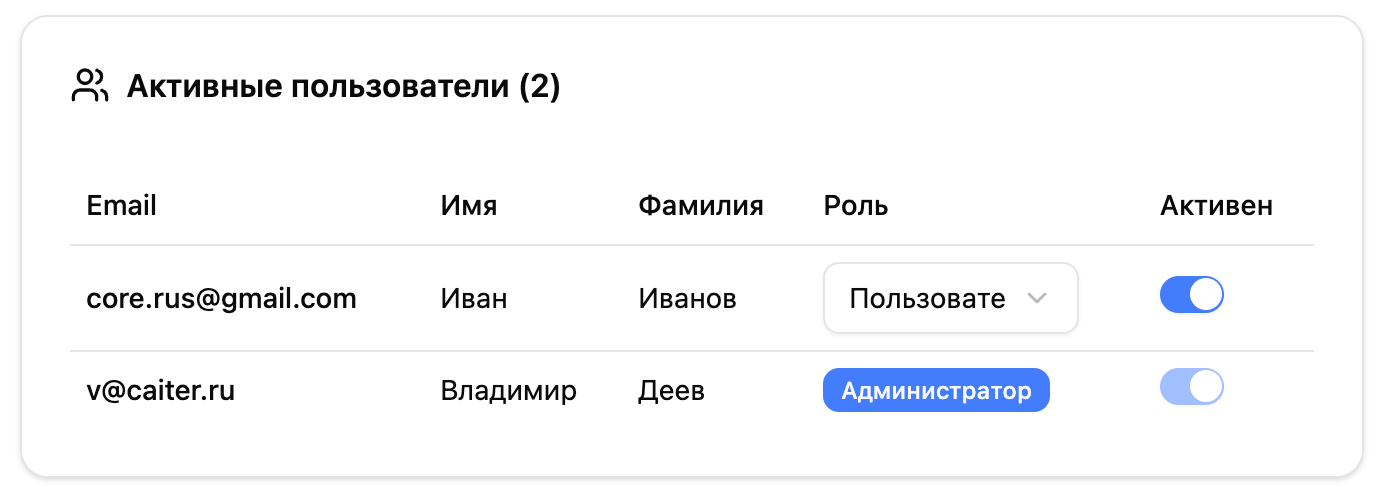Select the first name Владимир cell
The width and height of the screenshot is (1382, 500).
click(x=508, y=390)
